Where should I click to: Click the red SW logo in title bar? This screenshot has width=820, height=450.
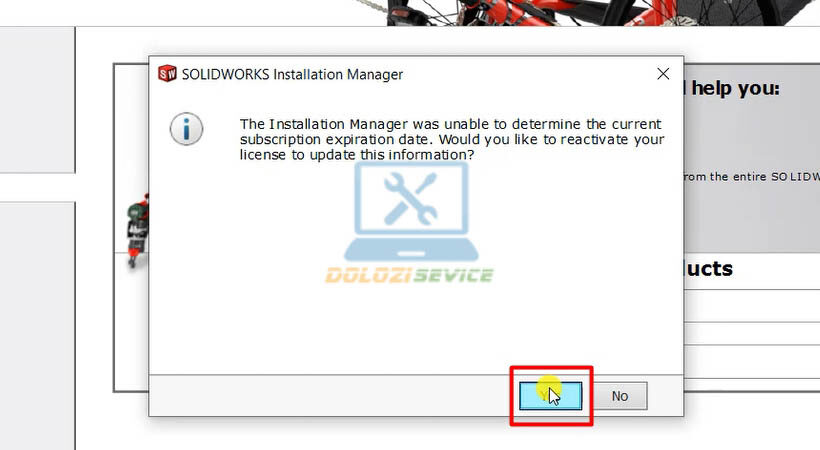tap(167, 74)
